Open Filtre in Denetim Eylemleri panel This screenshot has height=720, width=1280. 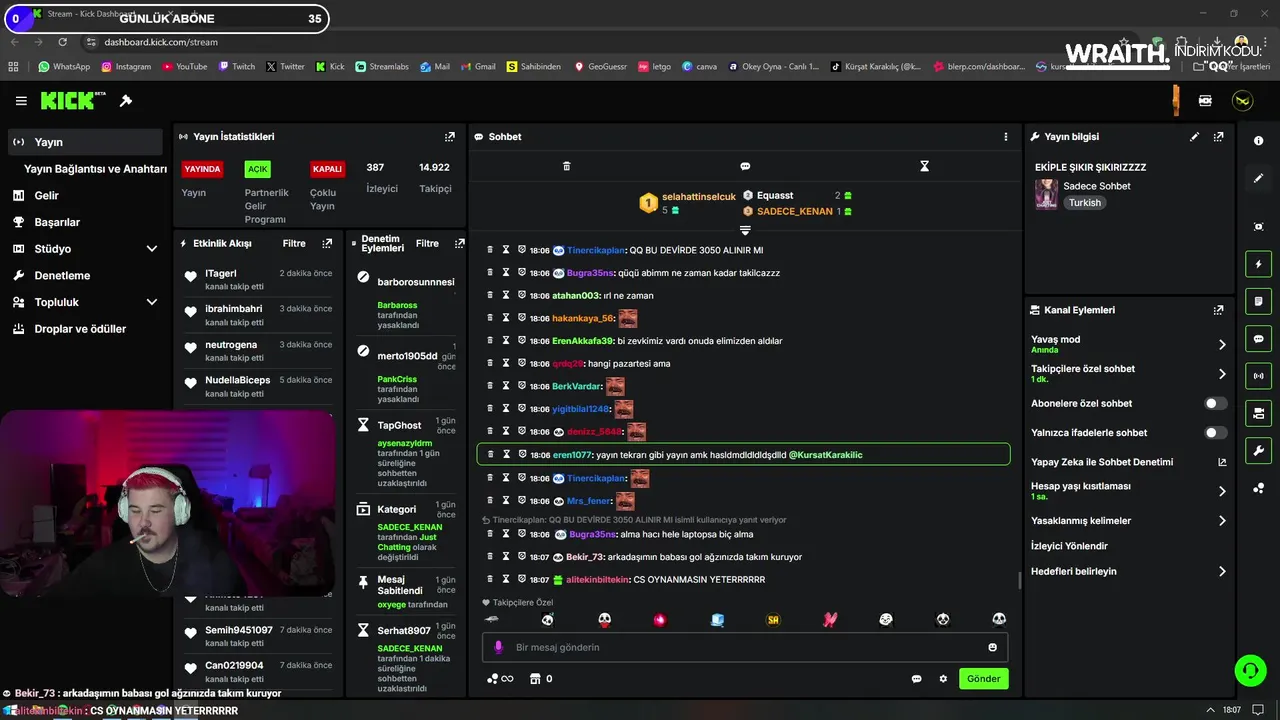[427, 243]
